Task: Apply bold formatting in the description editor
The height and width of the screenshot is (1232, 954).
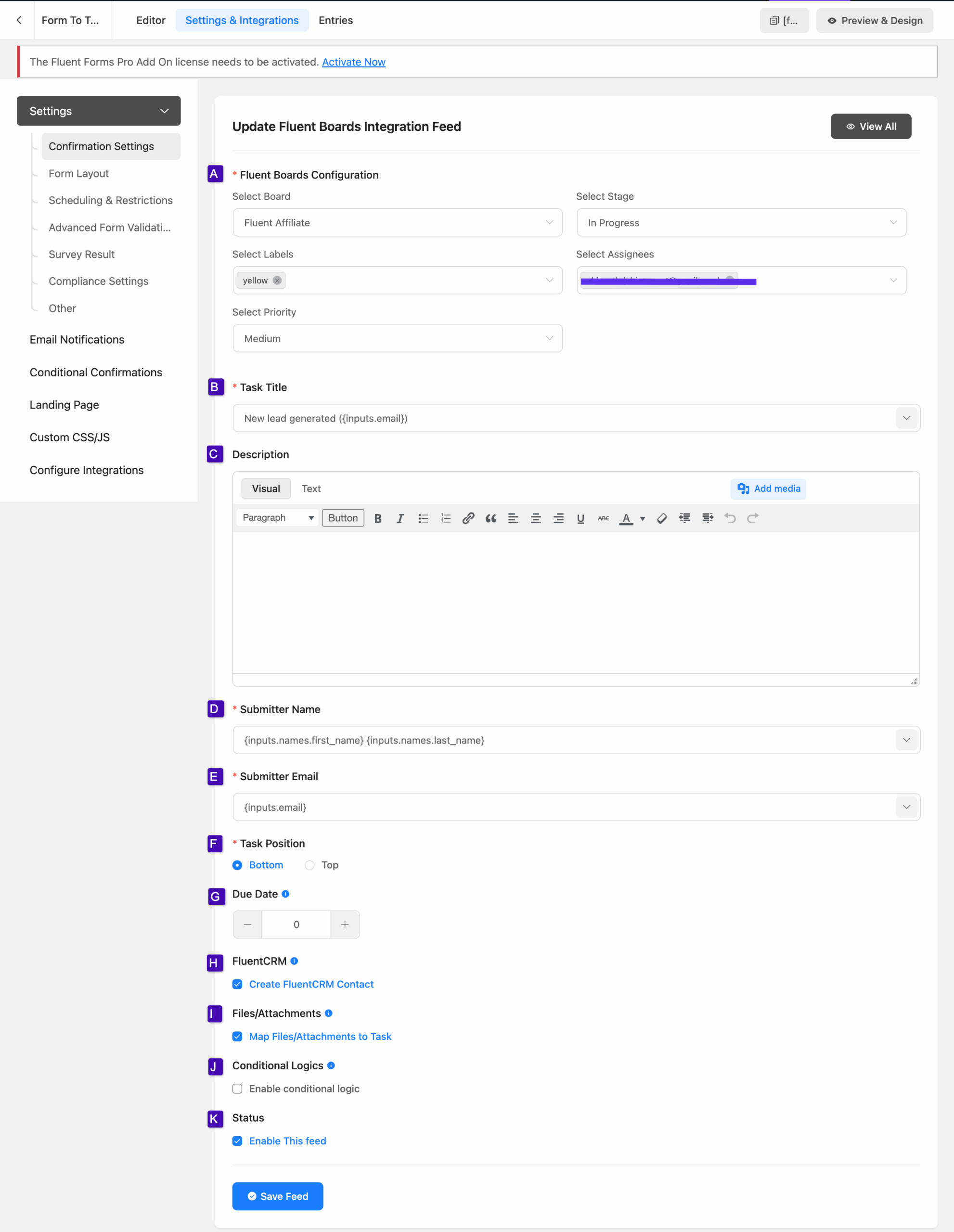Action: point(377,518)
